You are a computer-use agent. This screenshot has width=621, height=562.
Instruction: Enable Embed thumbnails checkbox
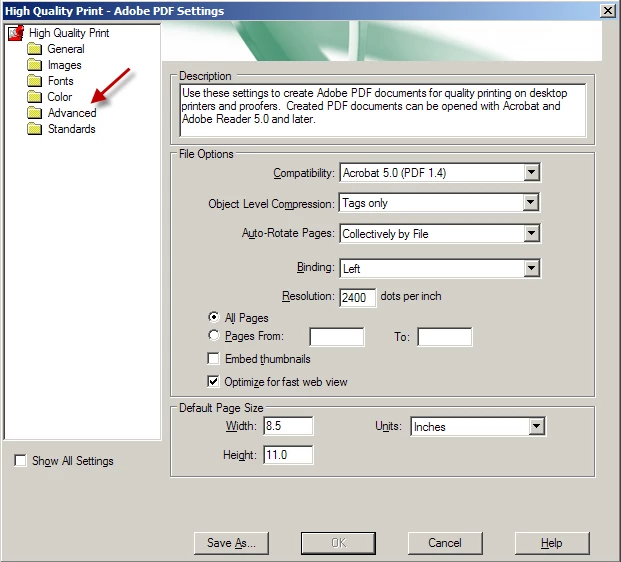[213, 359]
